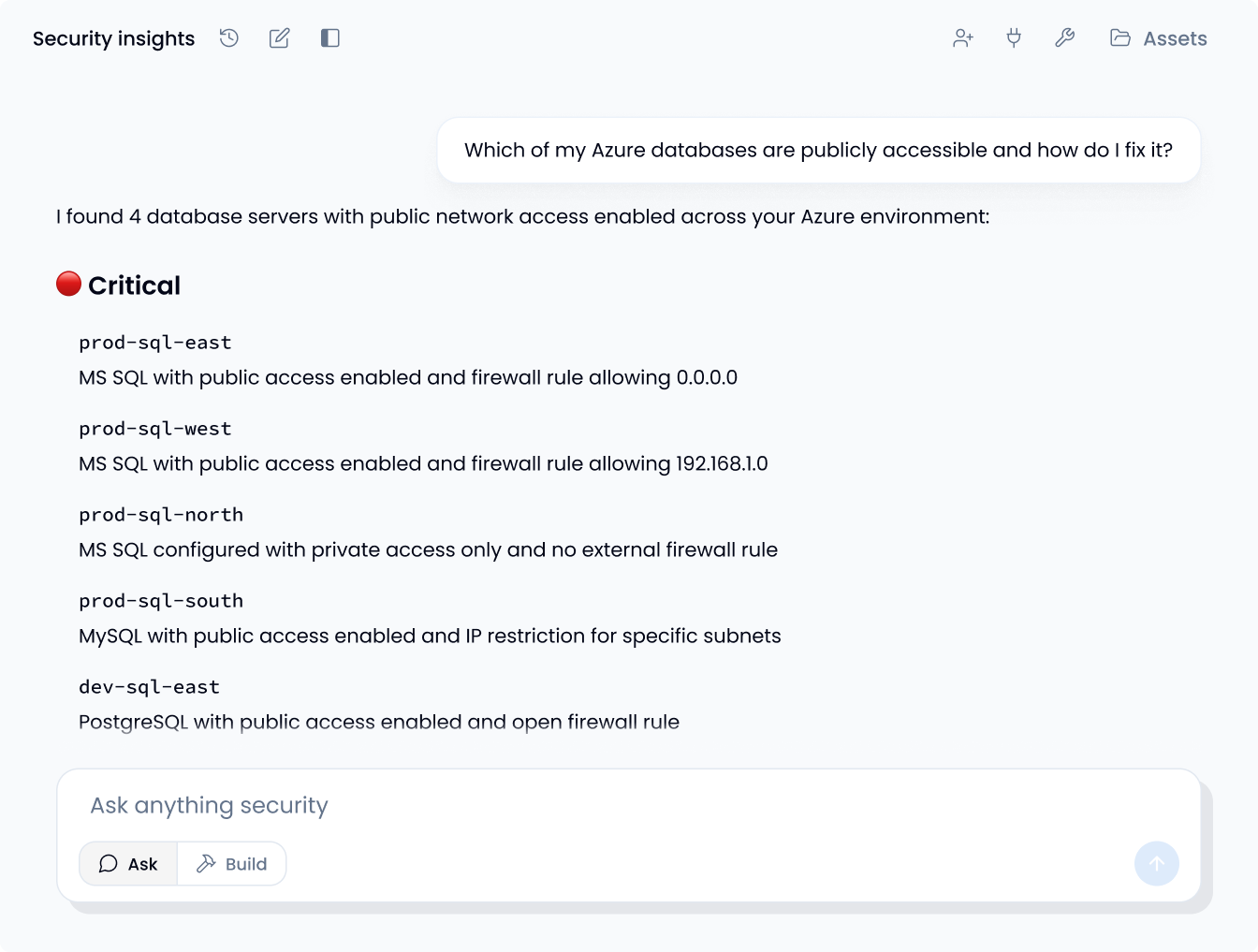
Task: Toggle the sidebar panel icon
Action: tap(329, 38)
